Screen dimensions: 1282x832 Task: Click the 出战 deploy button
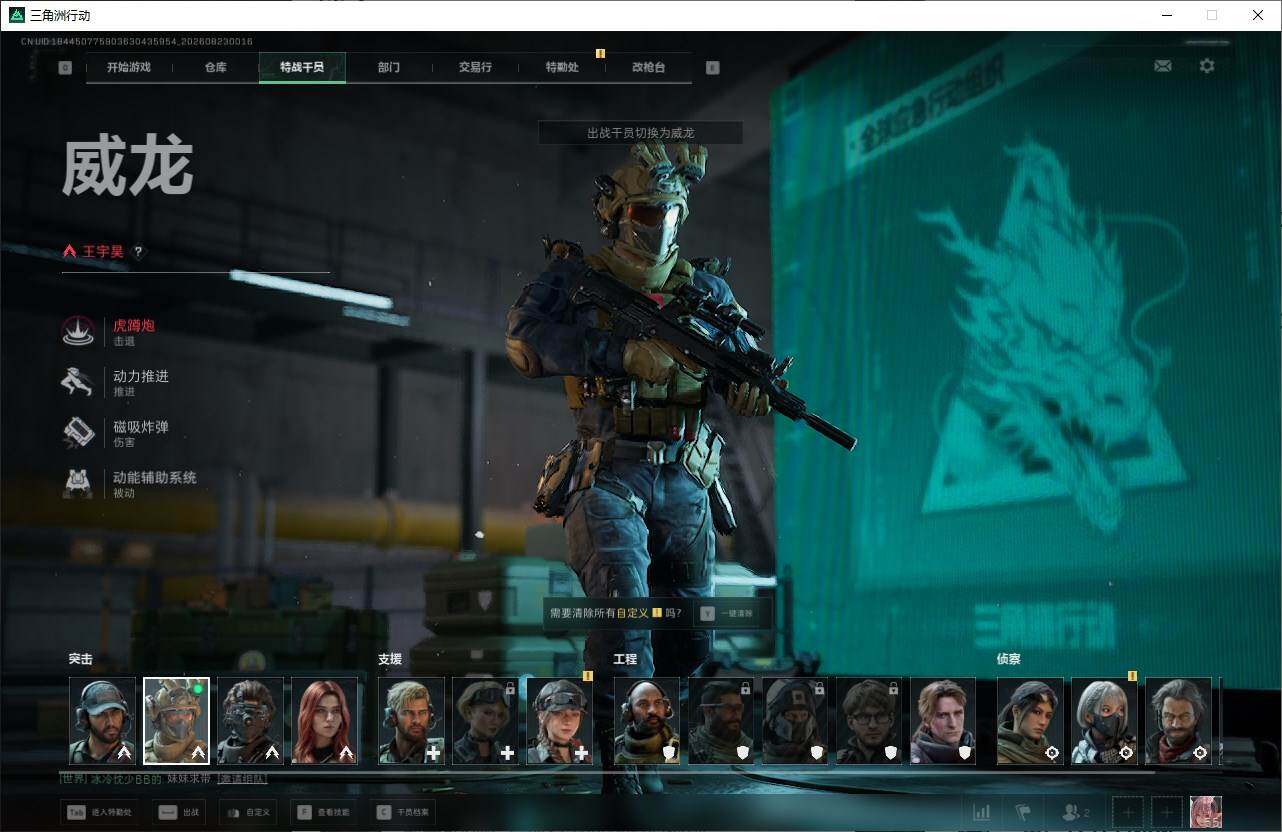tap(180, 813)
